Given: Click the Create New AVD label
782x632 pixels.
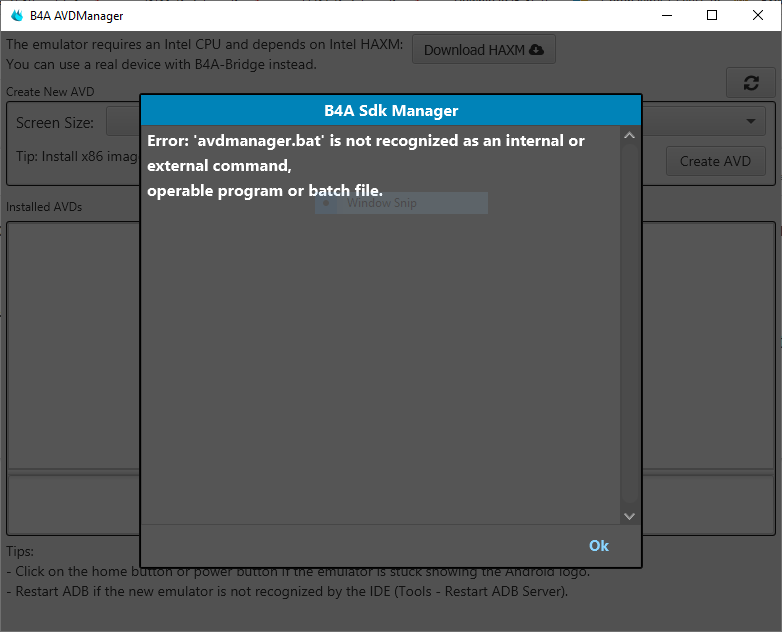Looking at the screenshot, I should click(x=50, y=92).
